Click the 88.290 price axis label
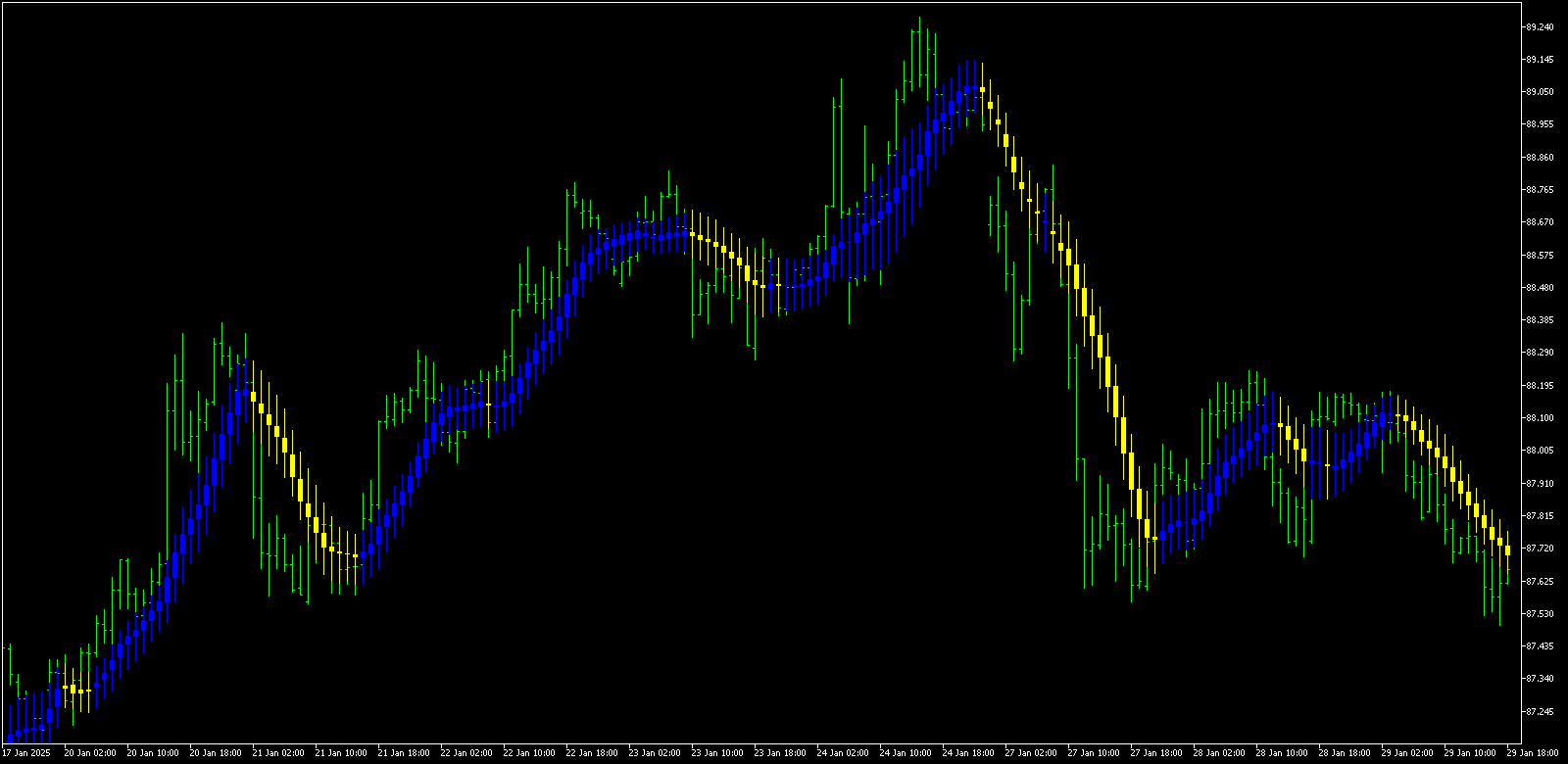 (x=1540, y=353)
